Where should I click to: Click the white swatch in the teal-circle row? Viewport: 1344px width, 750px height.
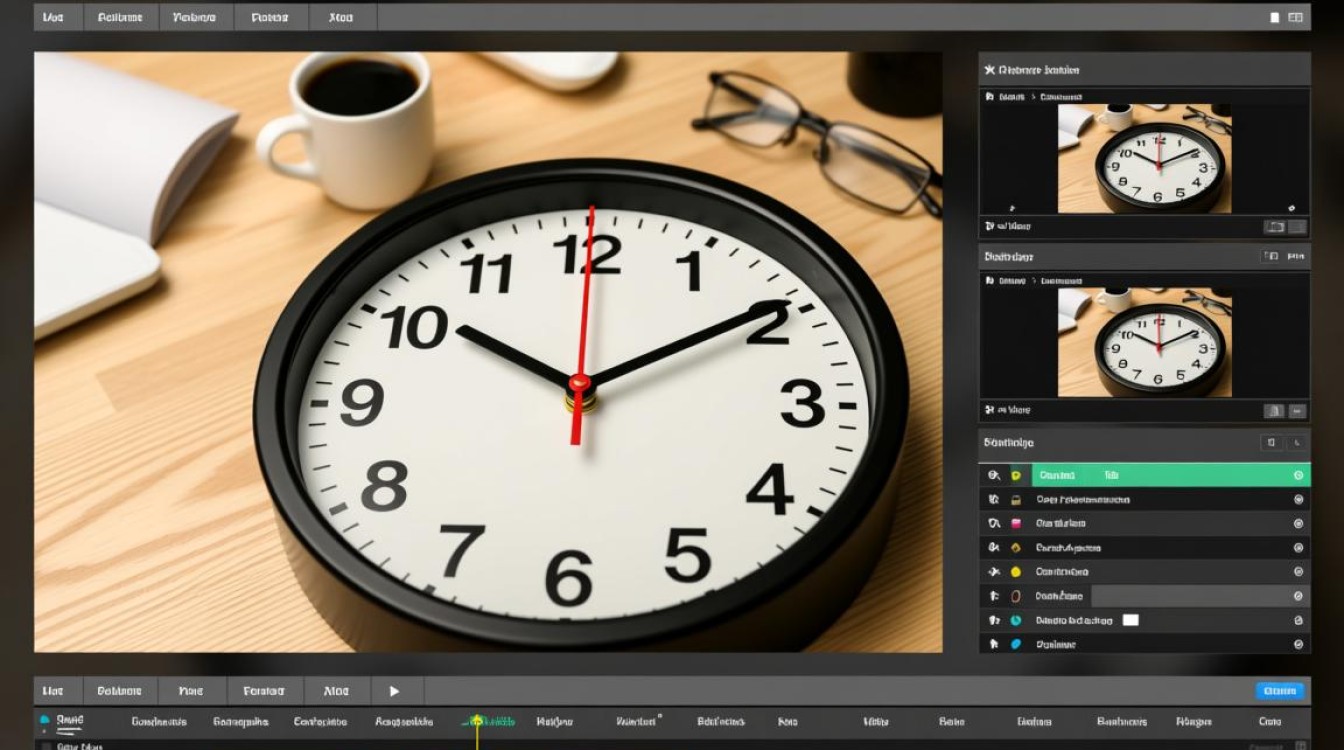click(x=1131, y=620)
